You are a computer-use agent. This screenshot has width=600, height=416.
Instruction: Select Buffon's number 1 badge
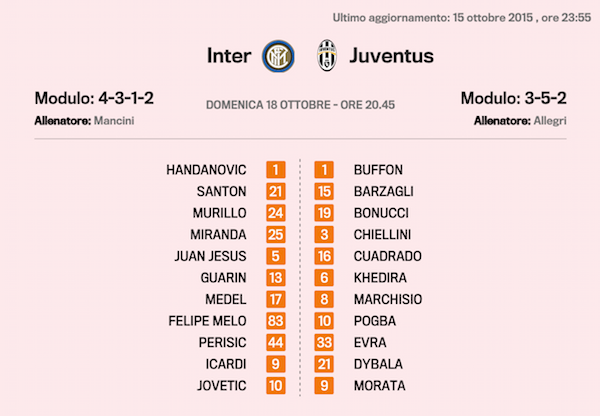pyautogui.click(x=325, y=170)
